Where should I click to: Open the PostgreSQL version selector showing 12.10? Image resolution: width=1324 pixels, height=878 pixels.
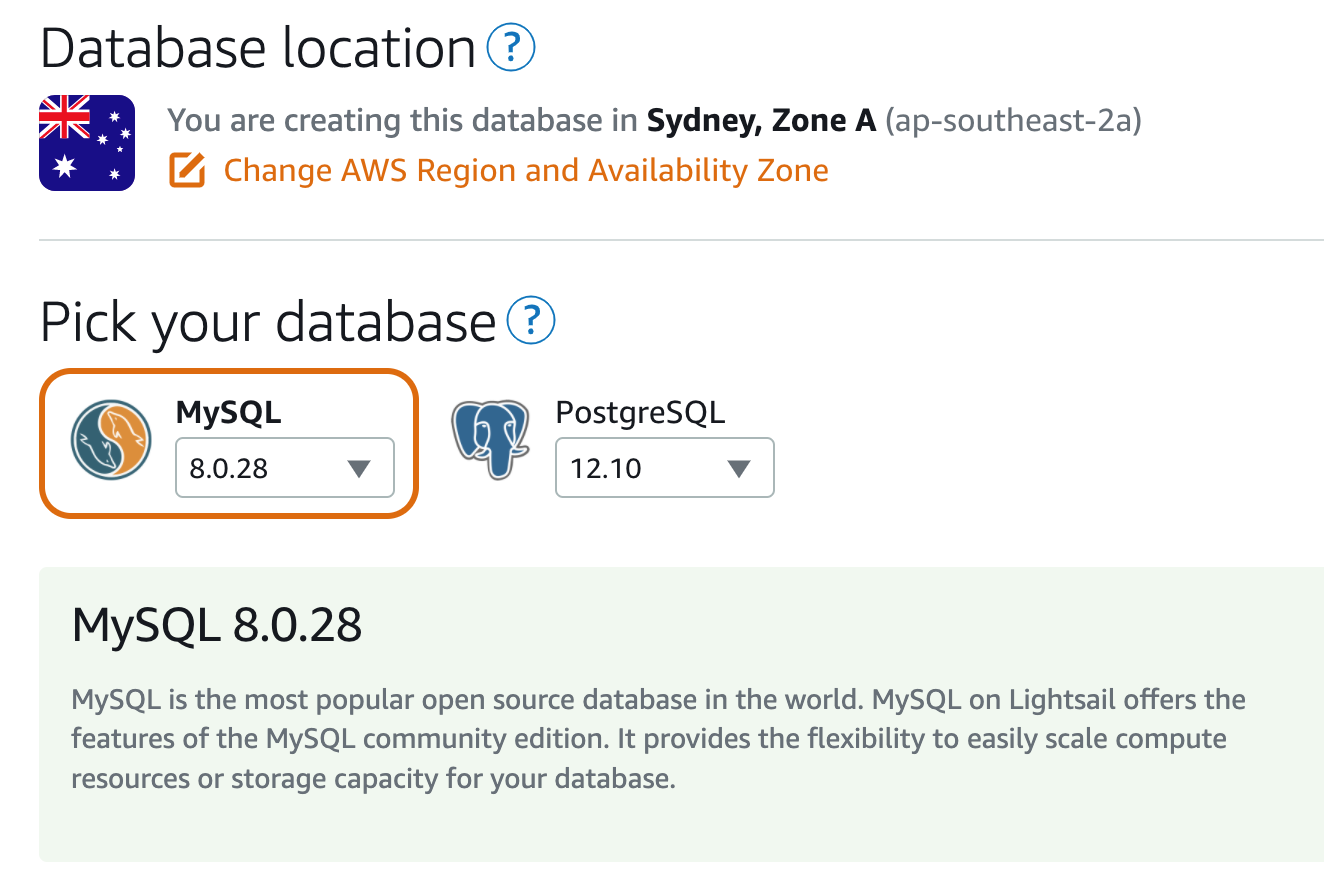click(664, 467)
